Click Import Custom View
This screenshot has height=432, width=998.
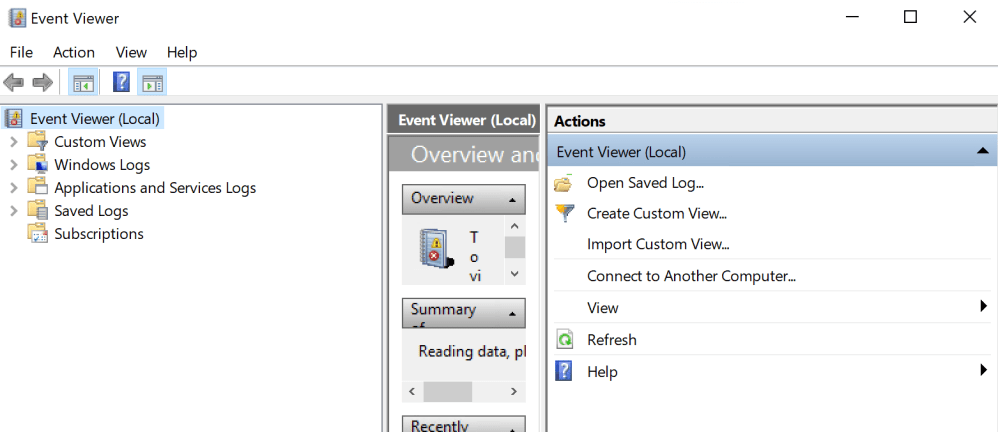(x=658, y=244)
